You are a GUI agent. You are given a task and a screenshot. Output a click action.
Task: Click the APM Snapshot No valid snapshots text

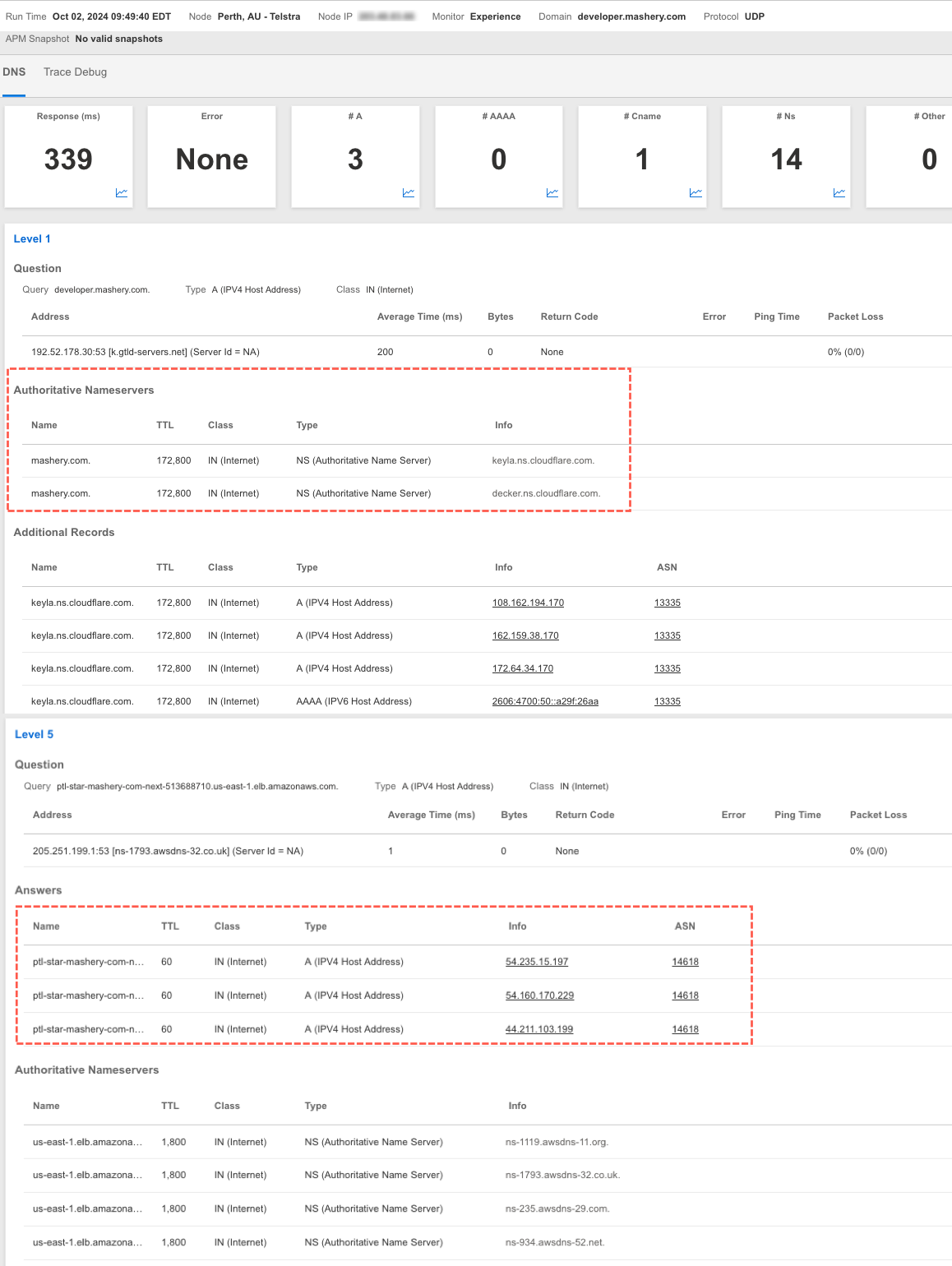(118, 39)
